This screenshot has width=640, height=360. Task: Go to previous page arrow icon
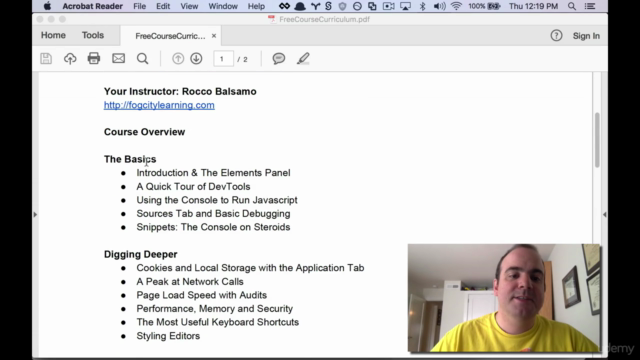(178, 59)
